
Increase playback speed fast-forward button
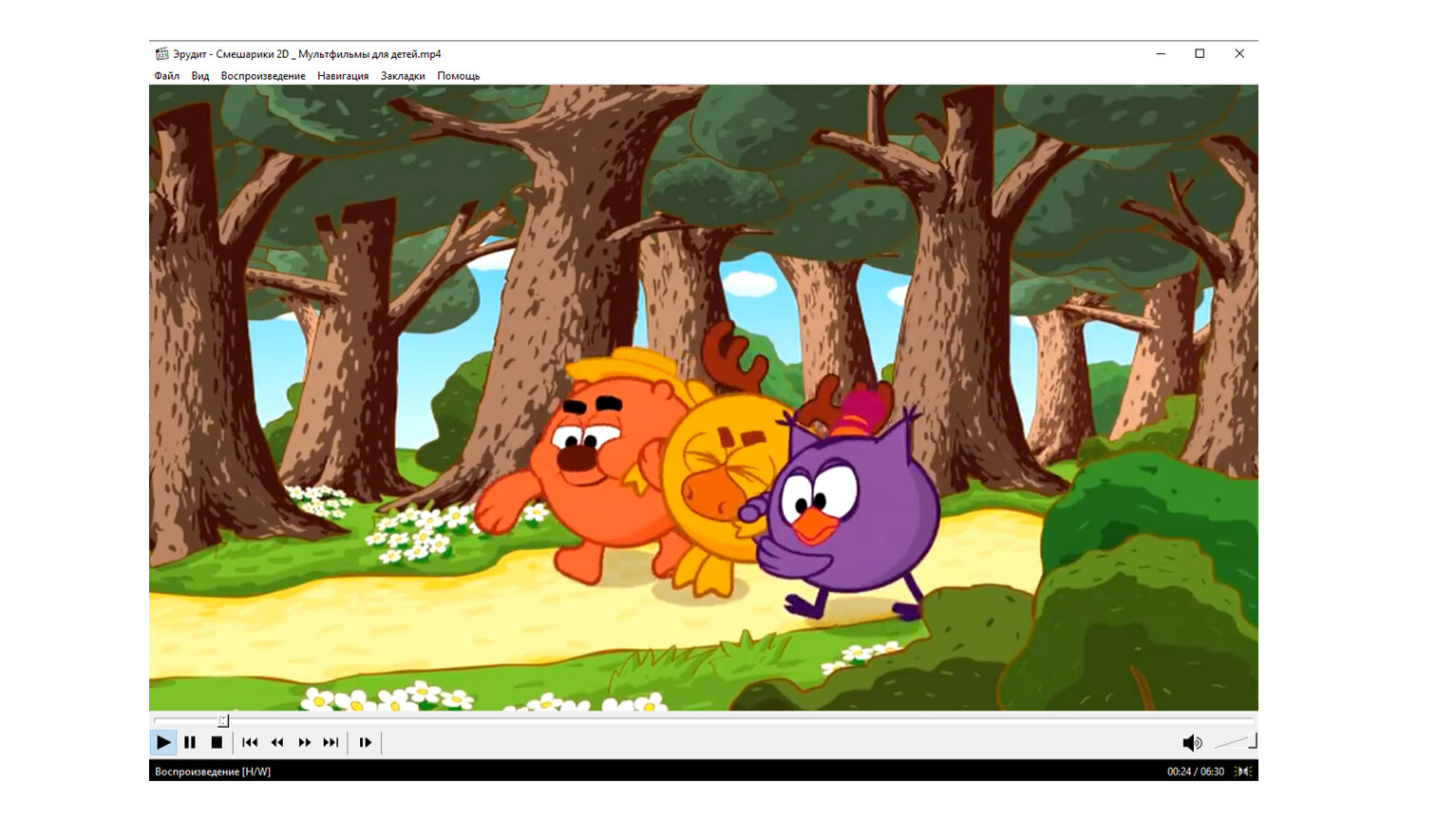[304, 742]
